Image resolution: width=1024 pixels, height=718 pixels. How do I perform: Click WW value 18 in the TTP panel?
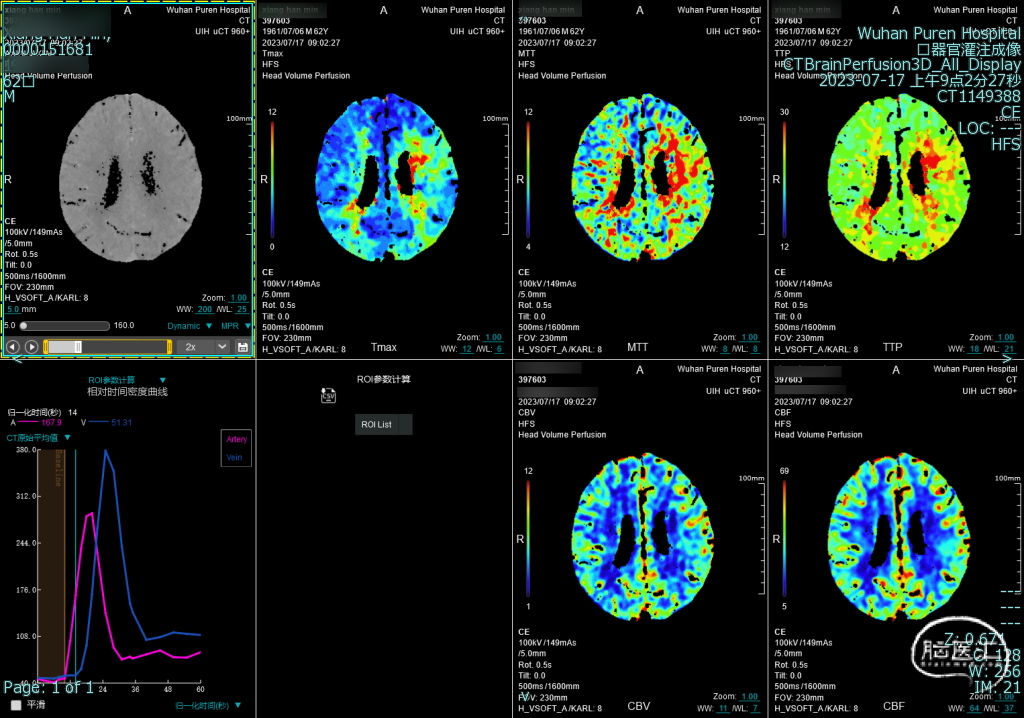click(x=974, y=349)
